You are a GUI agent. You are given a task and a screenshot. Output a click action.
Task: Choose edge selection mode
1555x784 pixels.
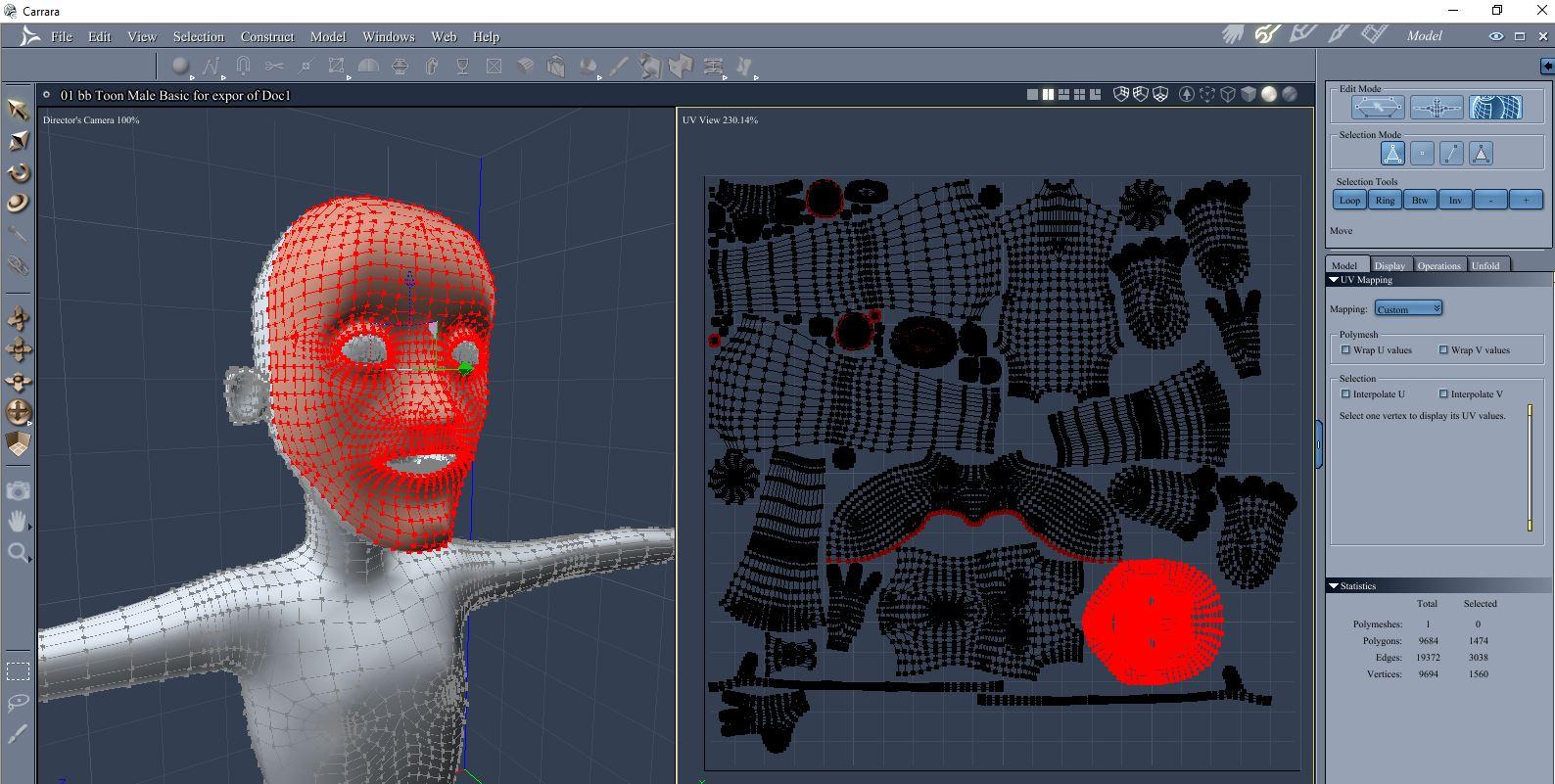(1451, 153)
